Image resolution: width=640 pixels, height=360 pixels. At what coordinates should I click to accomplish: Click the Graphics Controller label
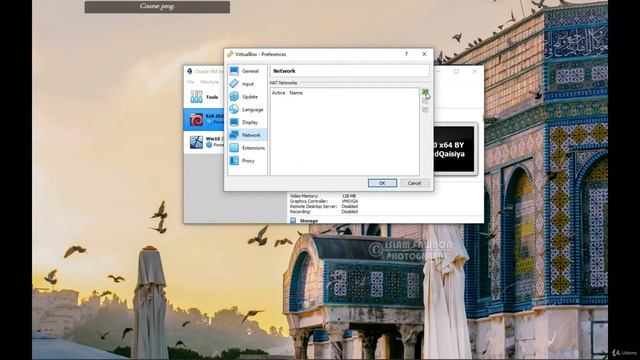[309, 201]
